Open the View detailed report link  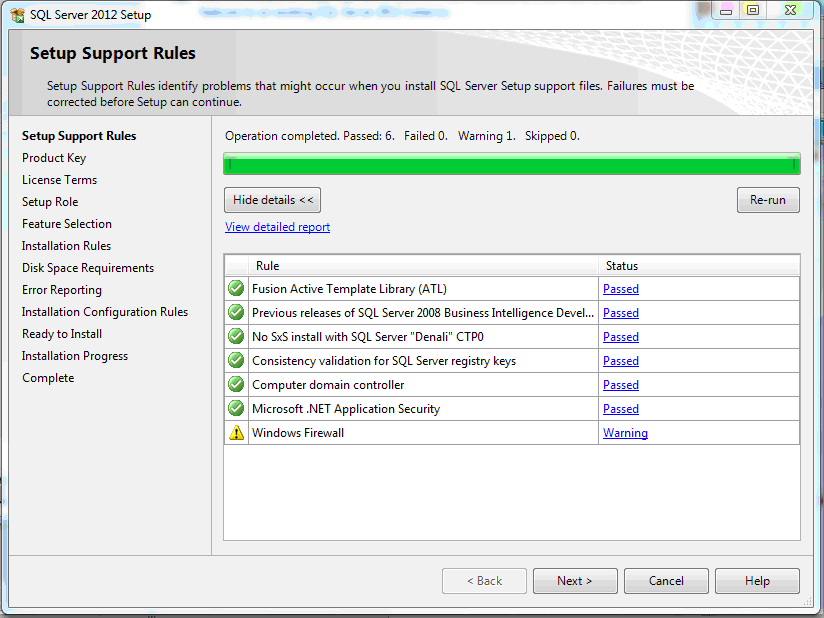pyautogui.click(x=277, y=227)
